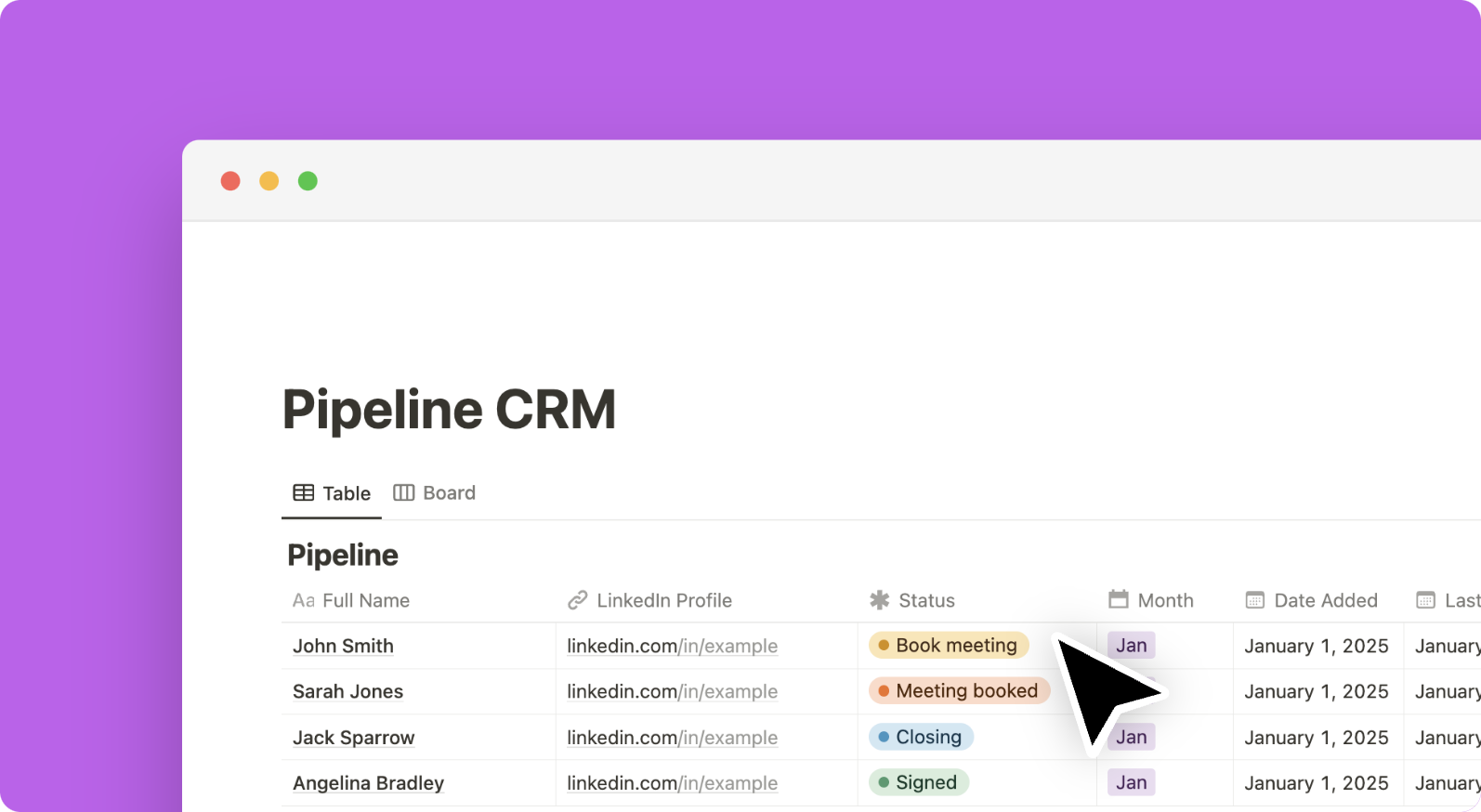The image size is (1481, 812).
Task: Open the Jan month tag in John Smith's row
Action: coord(1131,646)
